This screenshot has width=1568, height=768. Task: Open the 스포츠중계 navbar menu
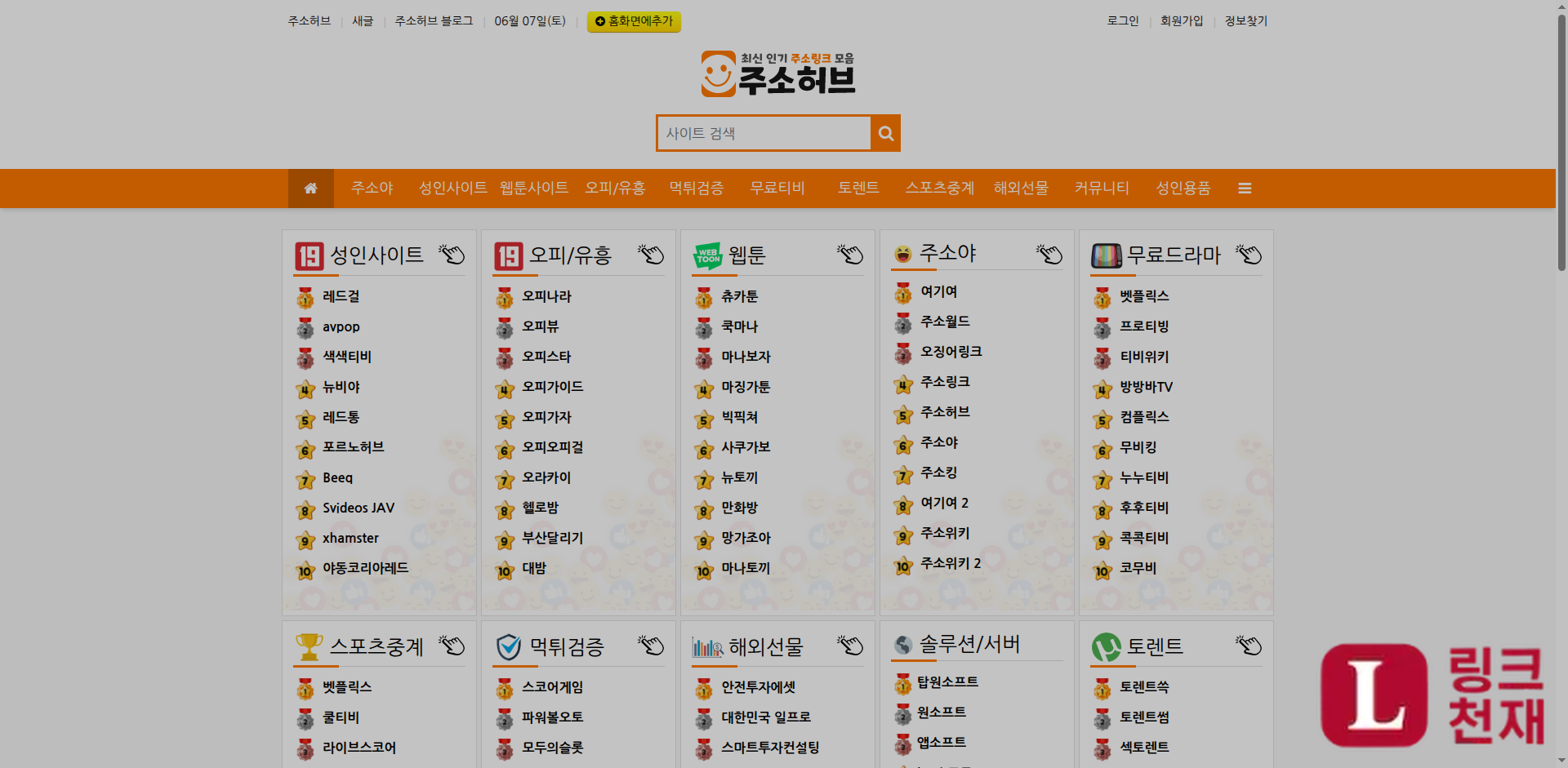940,189
